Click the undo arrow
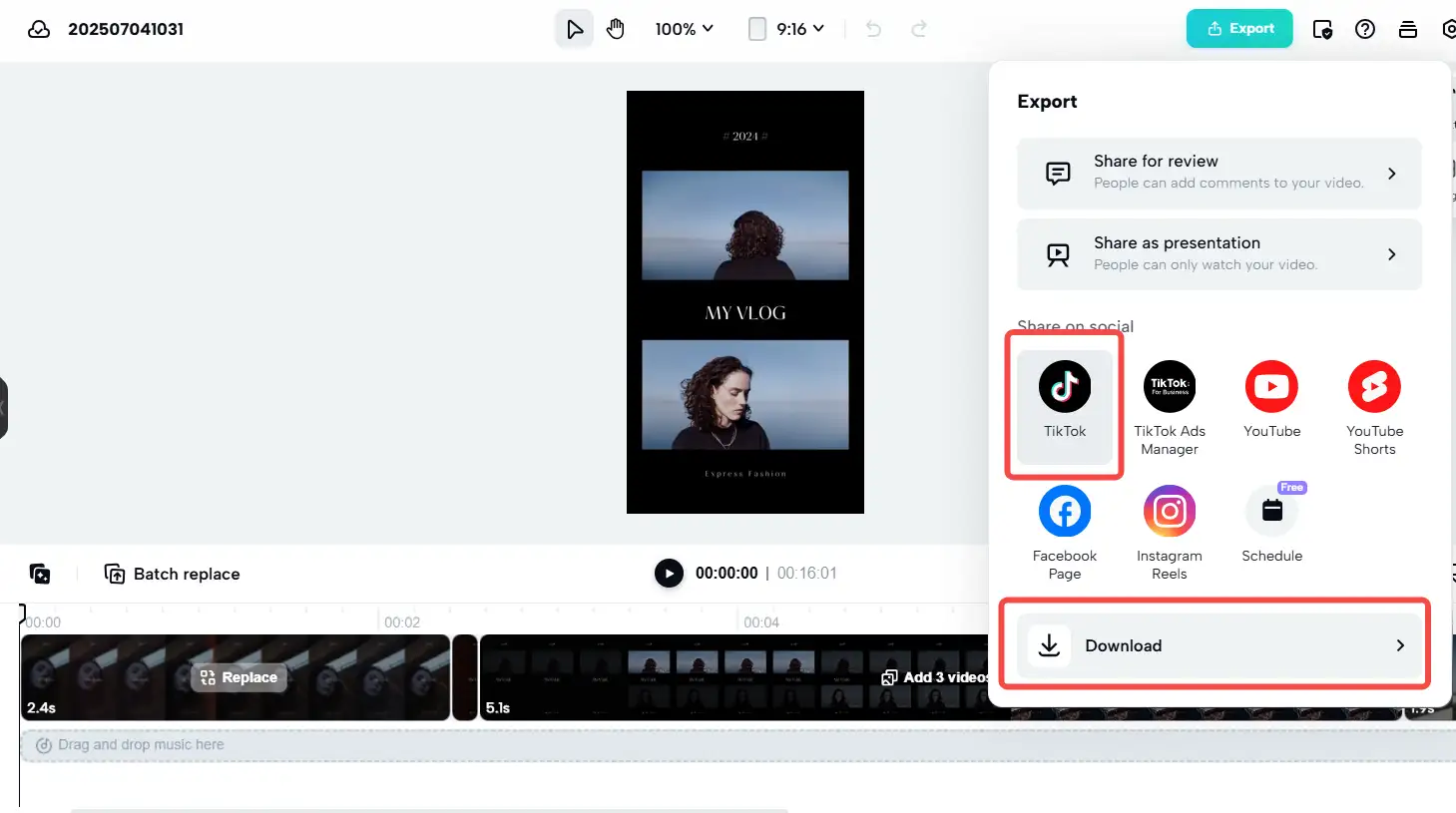Image resolution: width=1456 pixels, height=813 pixels. click(x=873, y=29)
